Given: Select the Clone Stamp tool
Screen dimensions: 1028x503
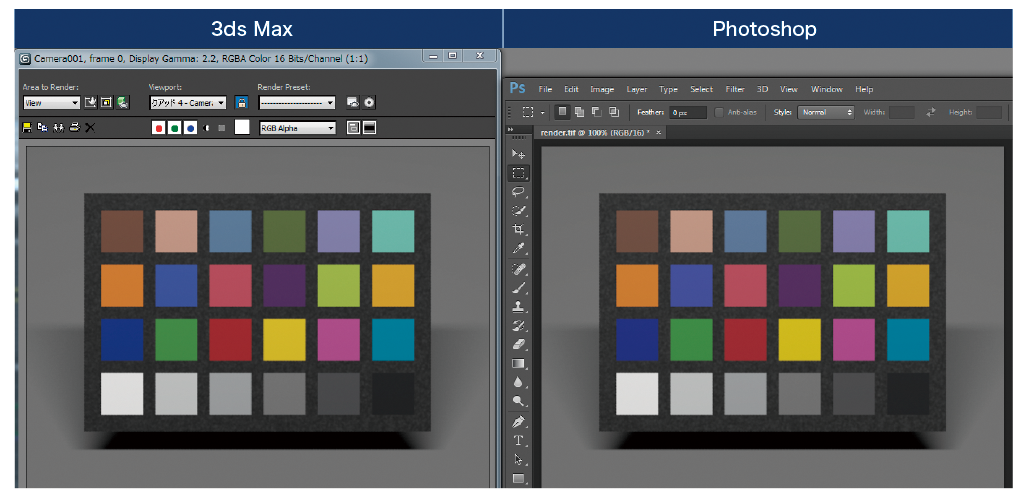Looking at the screenshot, I should (519, 306).
